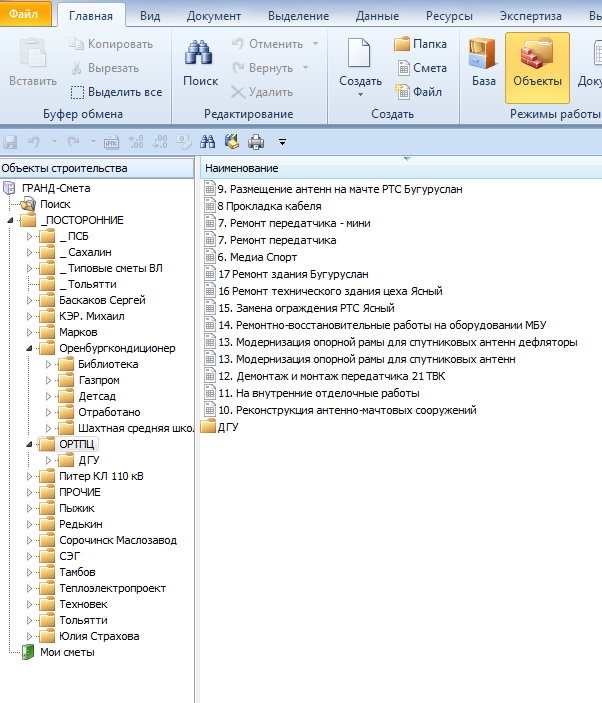The height and width of the screenshot is (703, 602).
Task: Select Мои сметы tree node
Action: click(x=67, y=652)
